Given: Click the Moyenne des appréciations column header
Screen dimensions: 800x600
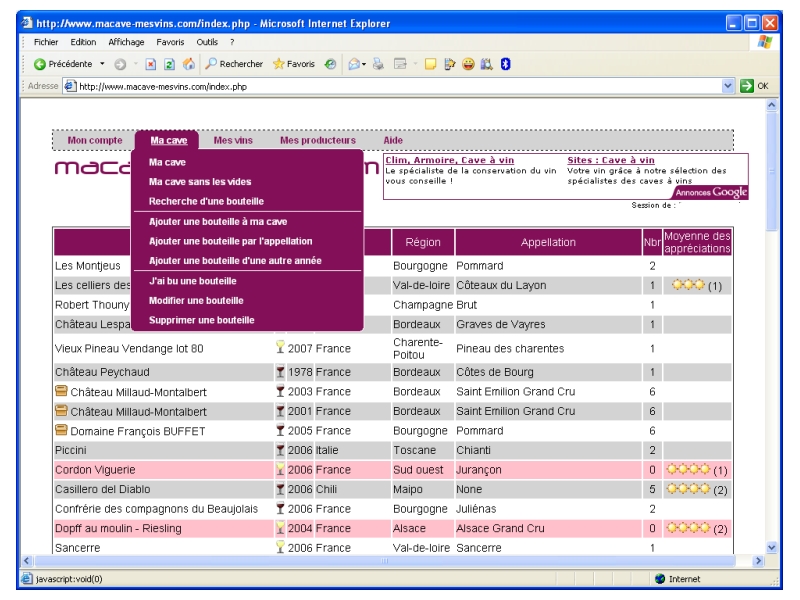Looking at the screenshot, I should point(697,242).
